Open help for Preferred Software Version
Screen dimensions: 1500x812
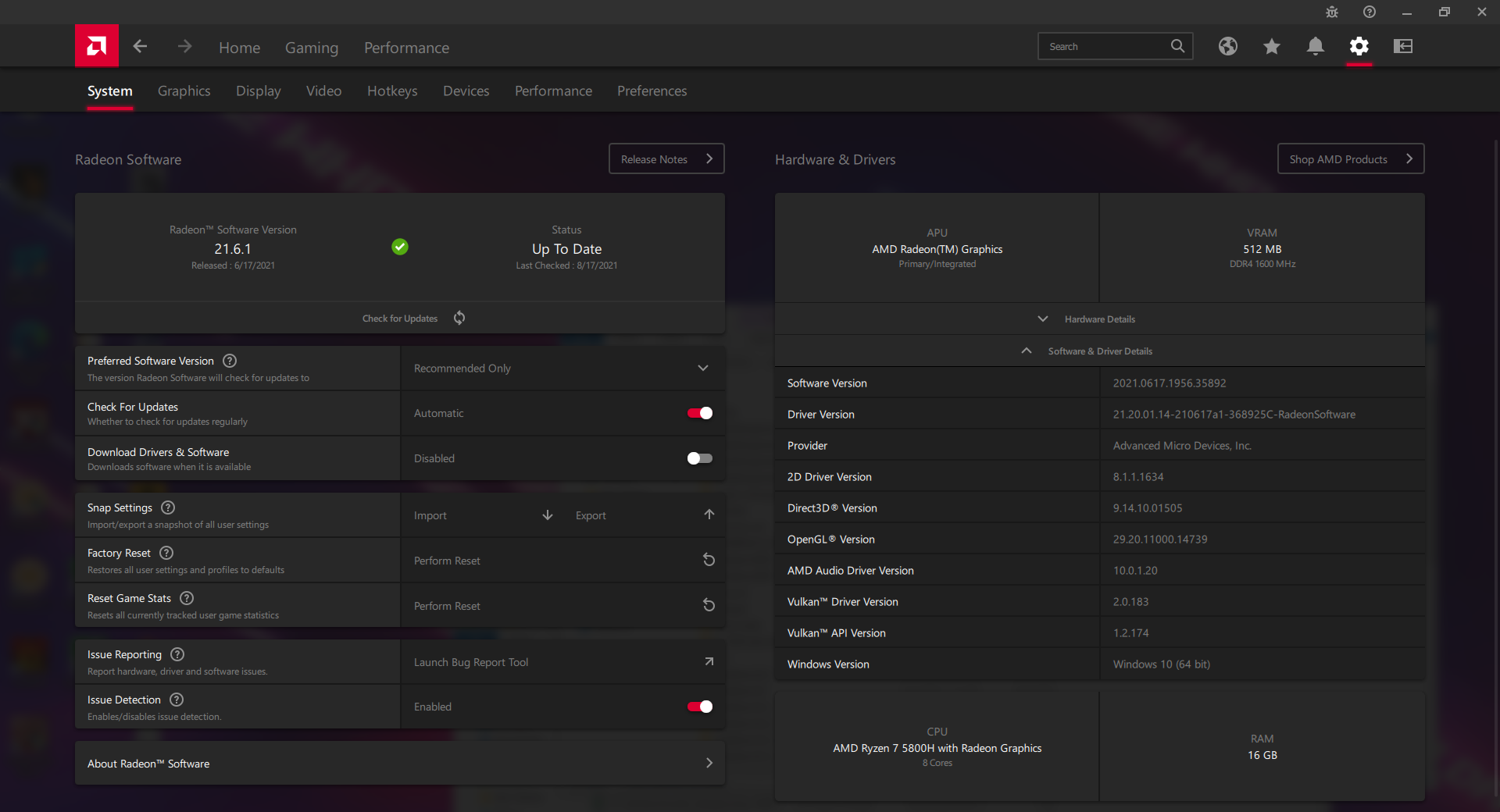coord(230,361)
